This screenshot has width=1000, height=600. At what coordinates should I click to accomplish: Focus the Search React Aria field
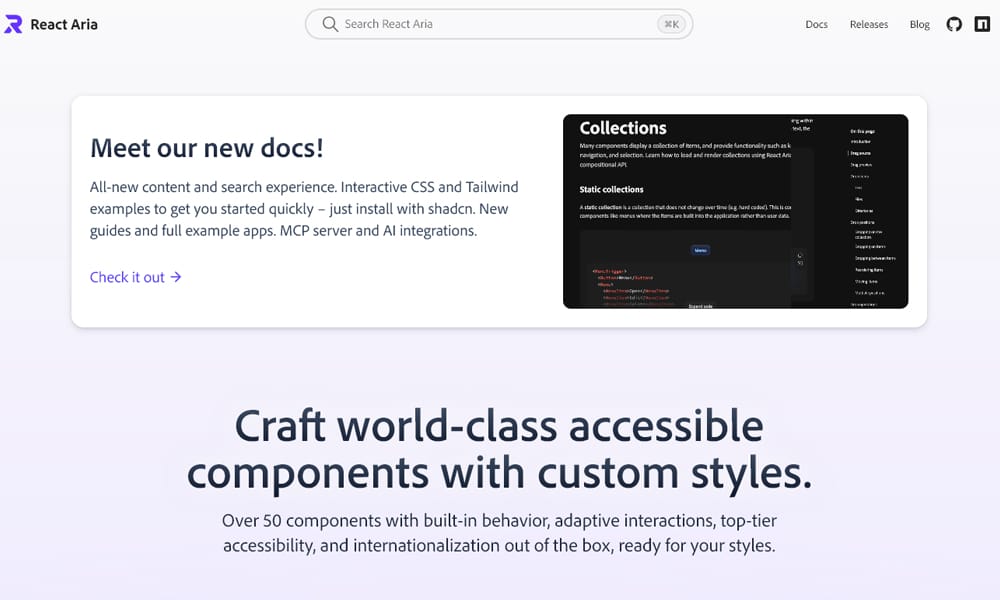click(499, 24)
